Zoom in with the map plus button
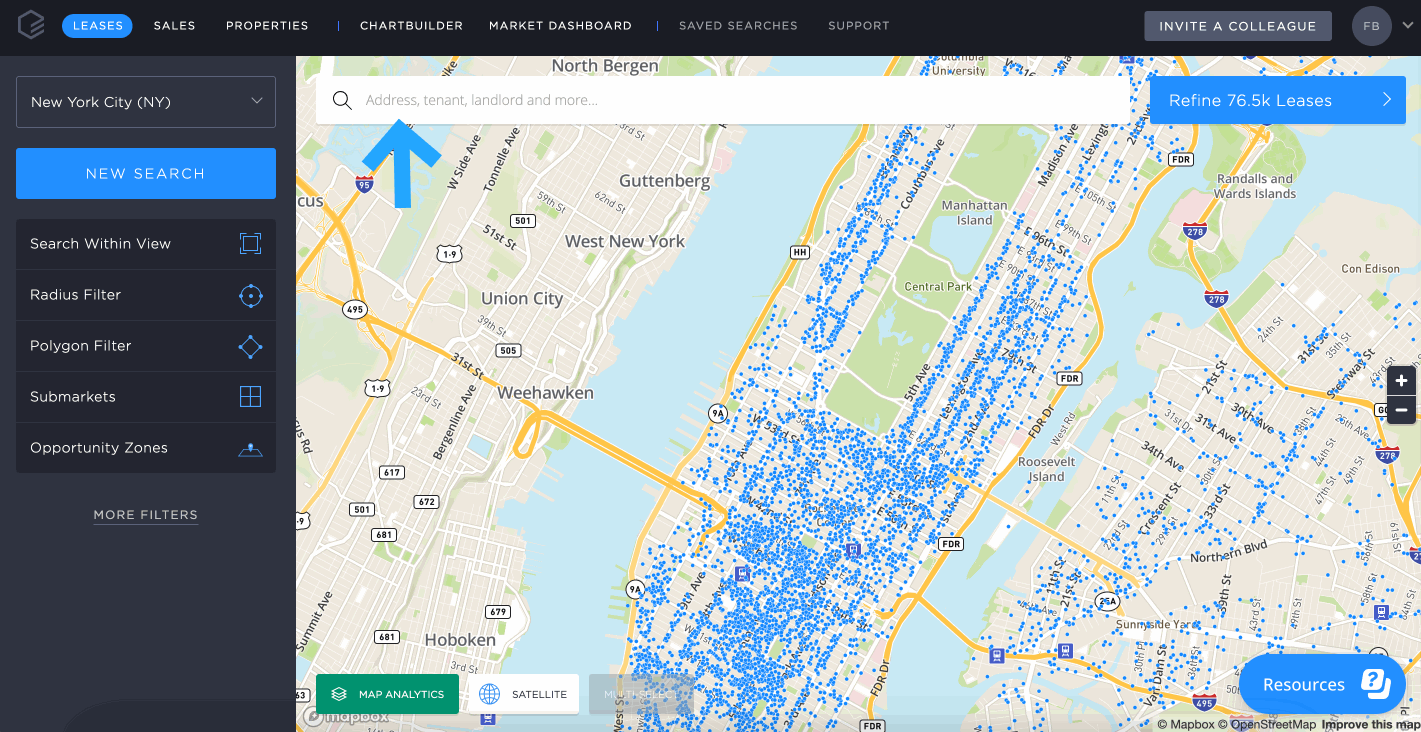Viewport: 1421px width, 732px height. pos(1401,381)
